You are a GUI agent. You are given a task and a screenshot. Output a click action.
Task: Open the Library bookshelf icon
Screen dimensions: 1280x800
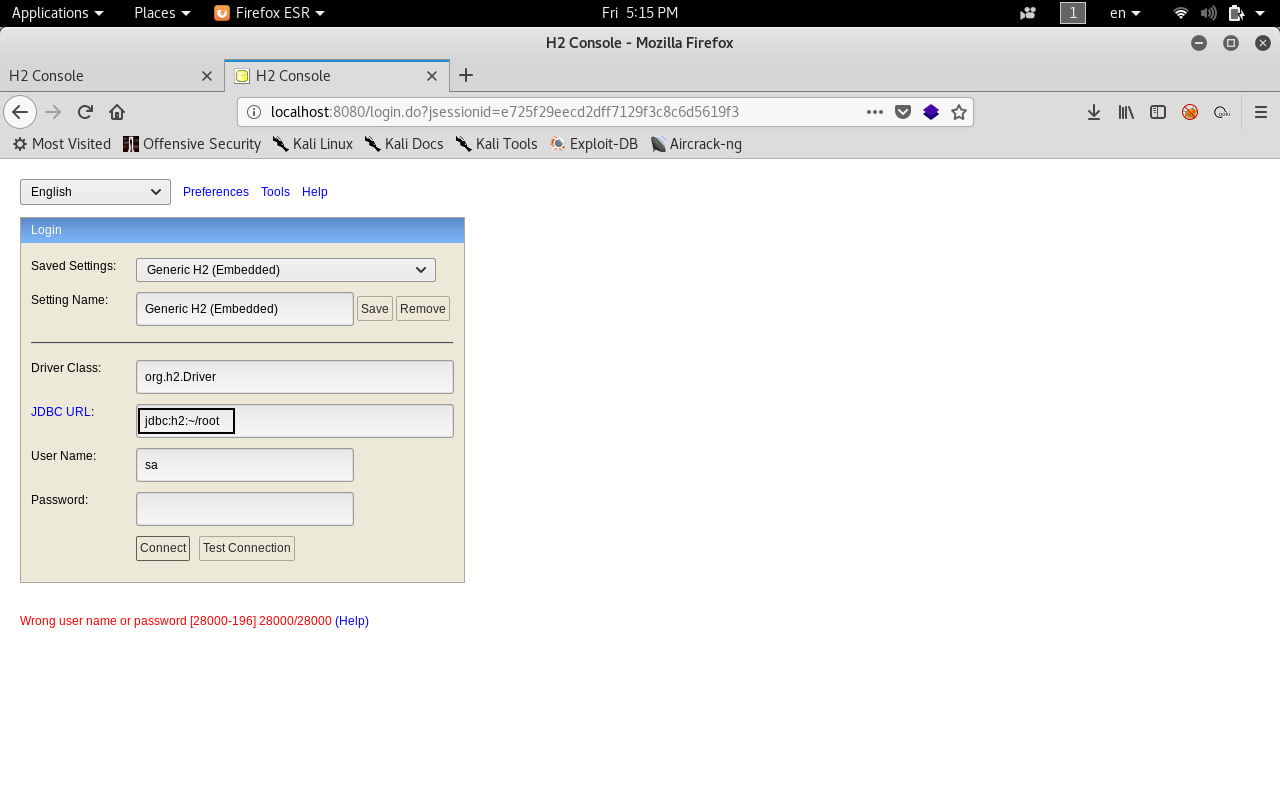click(1126, 112)
